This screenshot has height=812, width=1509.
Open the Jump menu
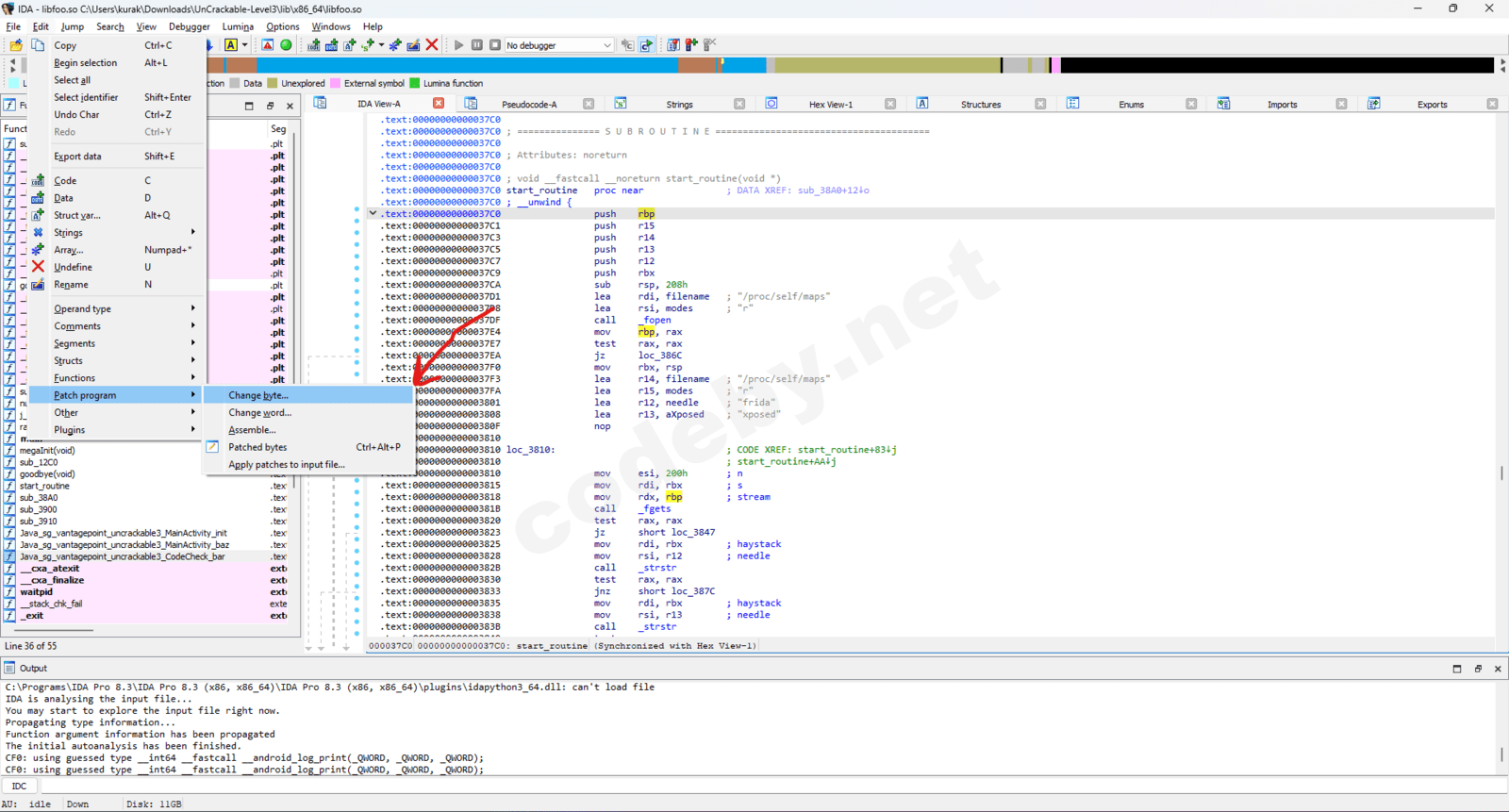click(x=73, y=26)
